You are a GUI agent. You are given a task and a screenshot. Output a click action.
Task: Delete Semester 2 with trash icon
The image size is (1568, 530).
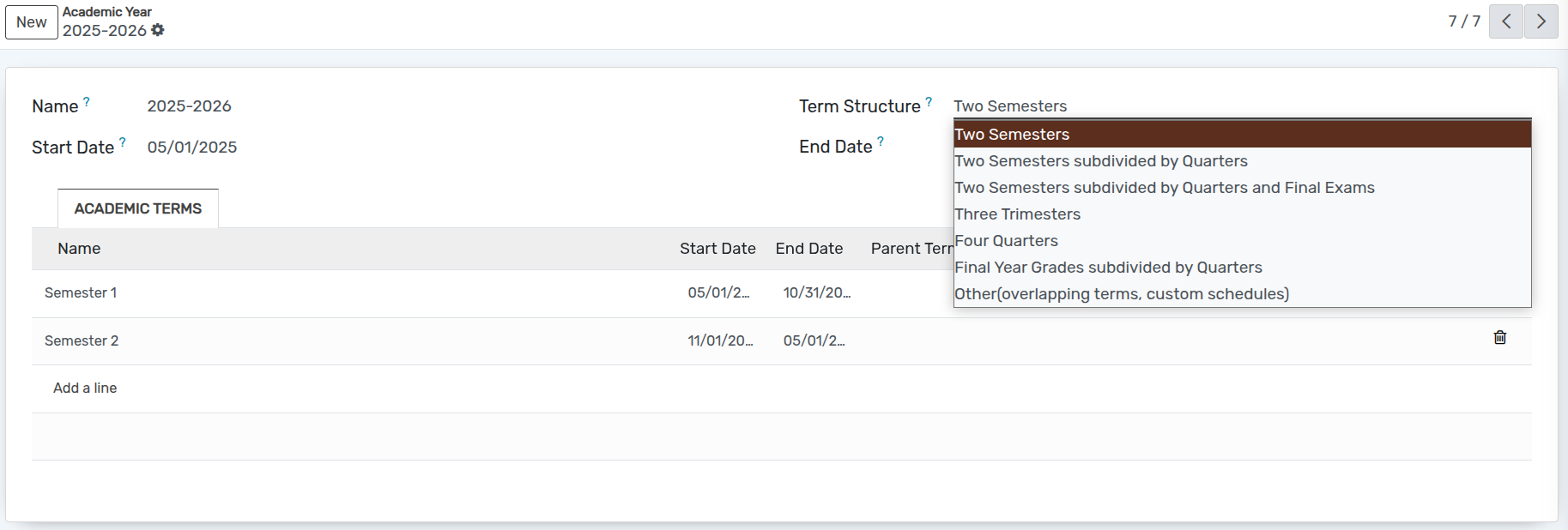tap(1500, 337)
